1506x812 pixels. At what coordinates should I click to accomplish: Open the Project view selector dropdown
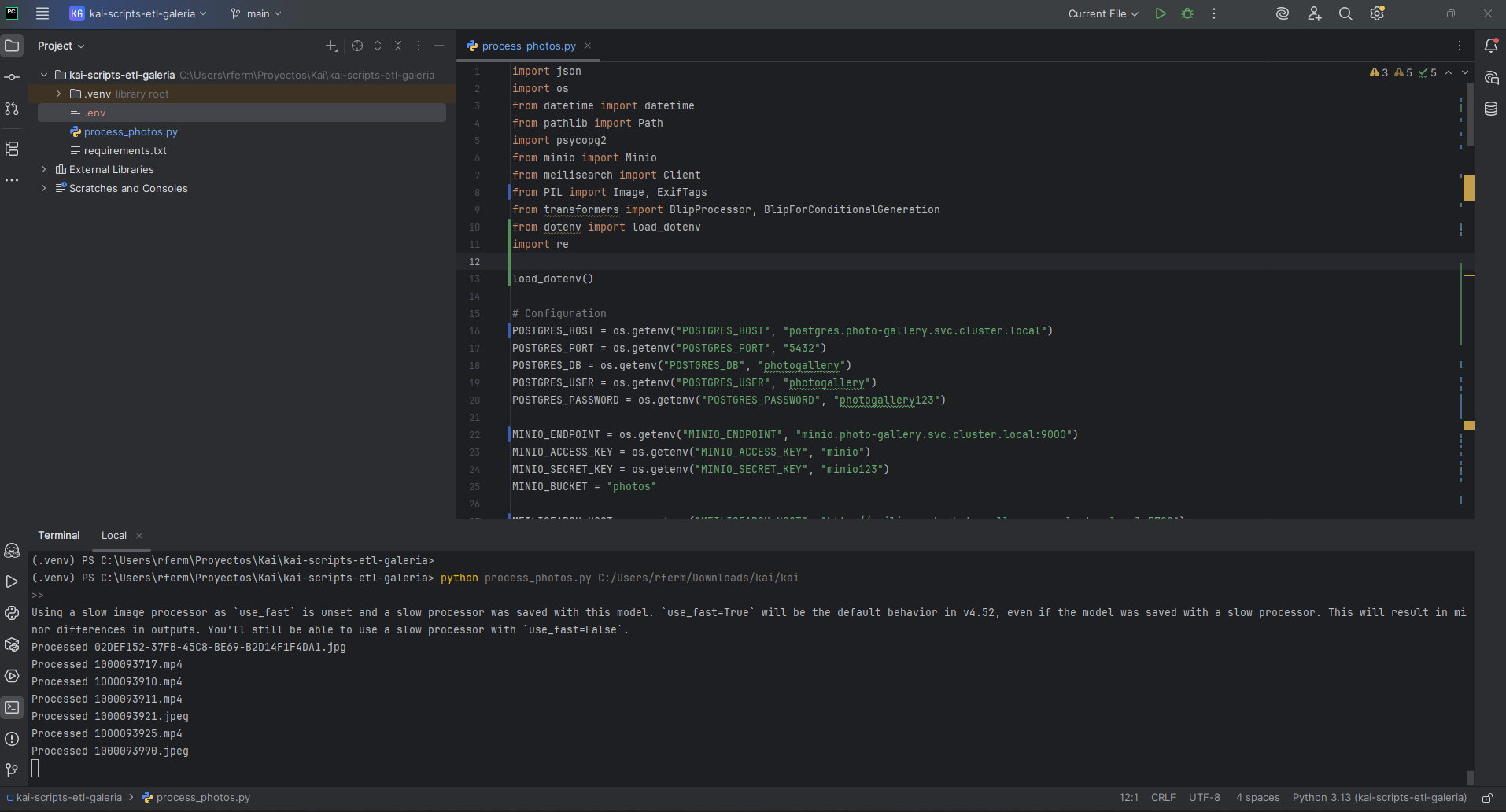pos(61,46)
